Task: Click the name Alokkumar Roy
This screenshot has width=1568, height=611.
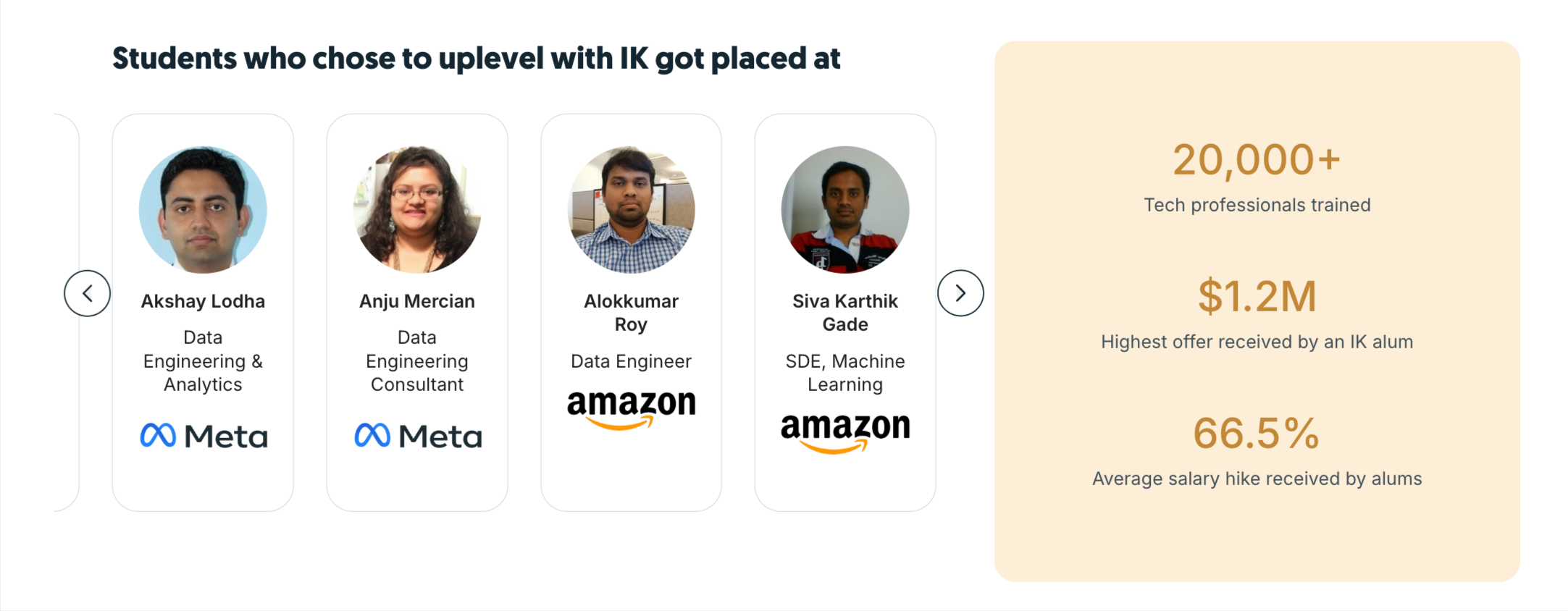Action: click(631, 313)
